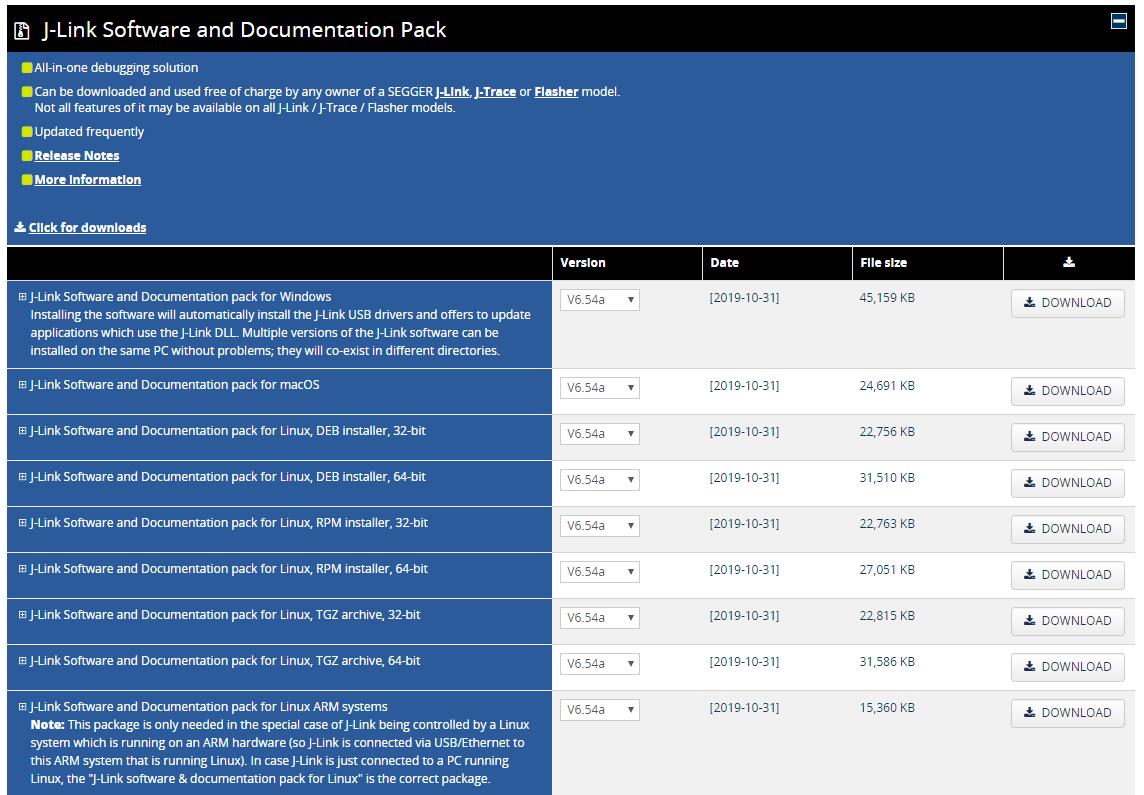
Task: Click download icon next to Click for downloads
Action: [x=20, y=227]
